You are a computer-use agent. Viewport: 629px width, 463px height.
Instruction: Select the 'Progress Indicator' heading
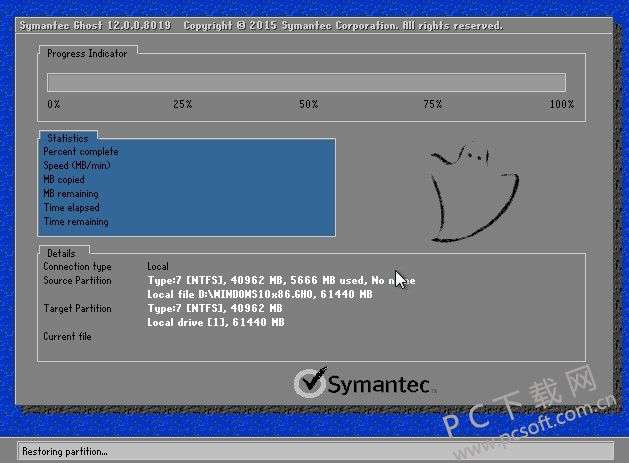click(x=87, y=53)
